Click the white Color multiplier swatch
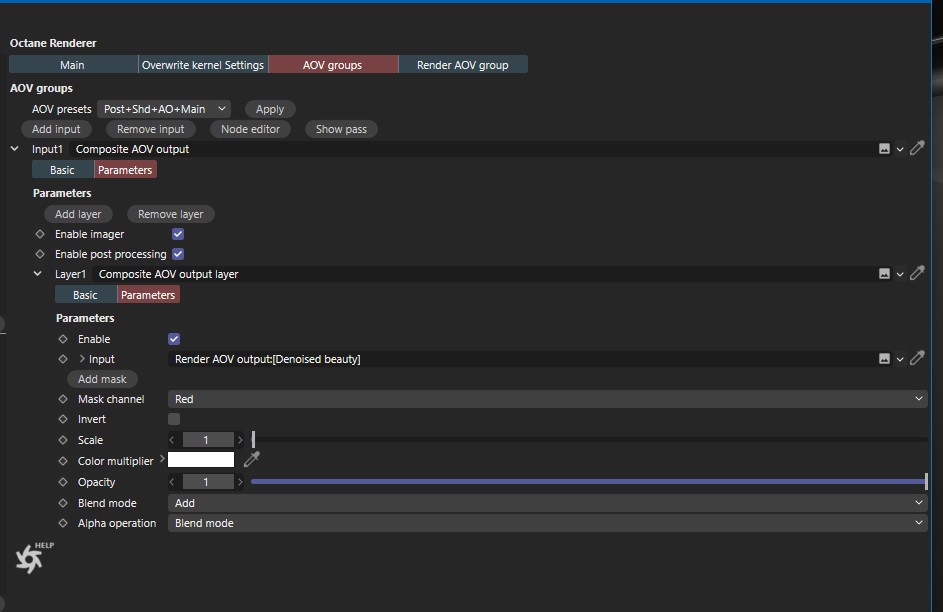 pyautogui.click(x=201, y=459)
